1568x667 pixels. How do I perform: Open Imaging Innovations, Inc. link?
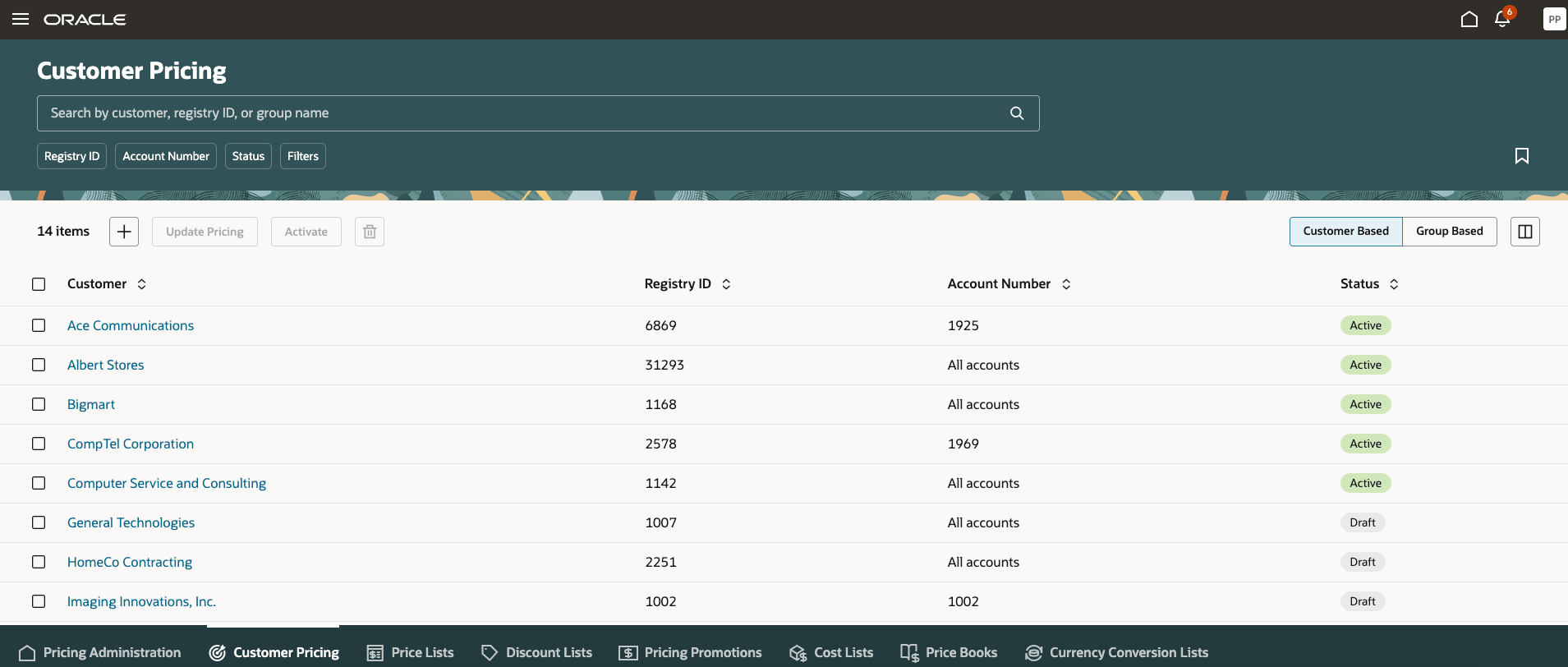(x=141, y=601)
